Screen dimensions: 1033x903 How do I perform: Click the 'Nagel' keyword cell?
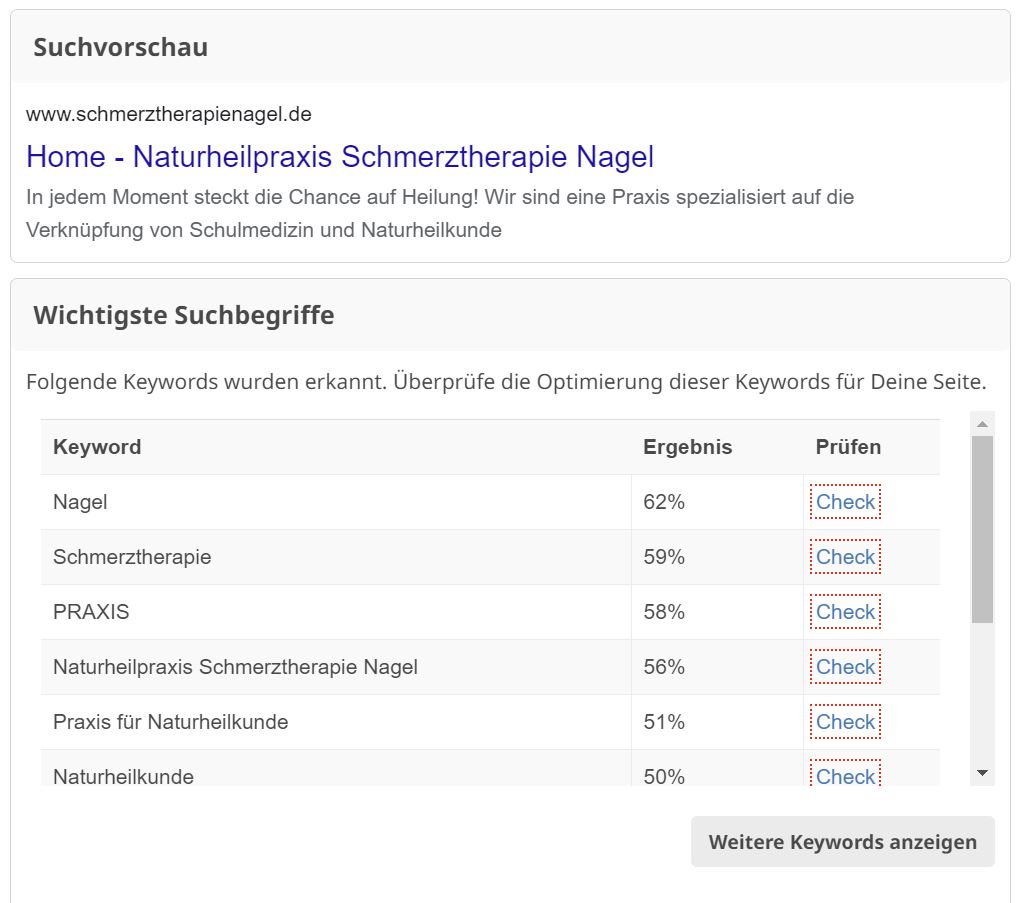pos(336,502)
